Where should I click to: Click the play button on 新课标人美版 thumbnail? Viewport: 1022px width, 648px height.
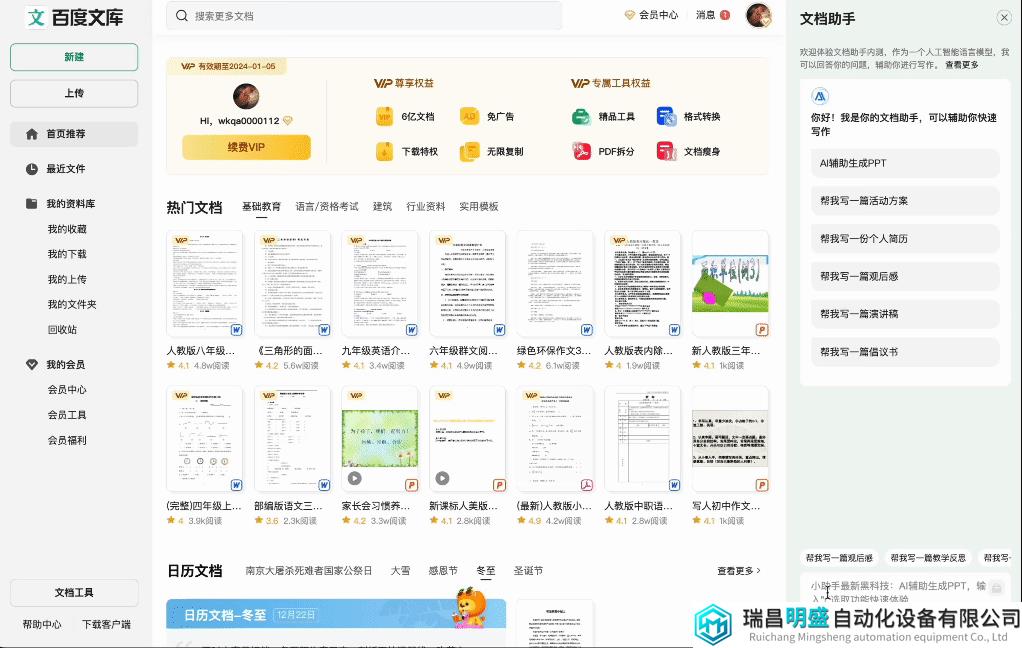pos(442,478)
